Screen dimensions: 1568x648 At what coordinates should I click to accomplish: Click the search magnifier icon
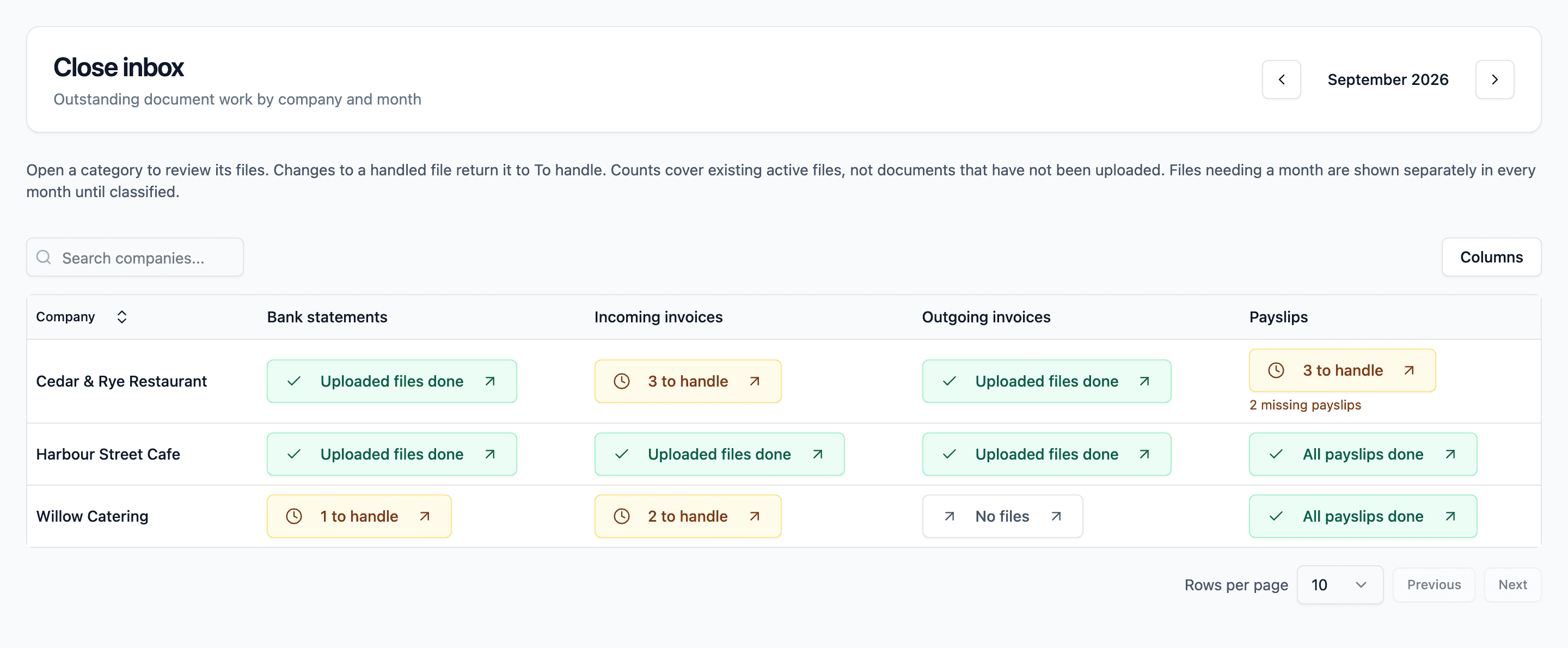point(44,257)
